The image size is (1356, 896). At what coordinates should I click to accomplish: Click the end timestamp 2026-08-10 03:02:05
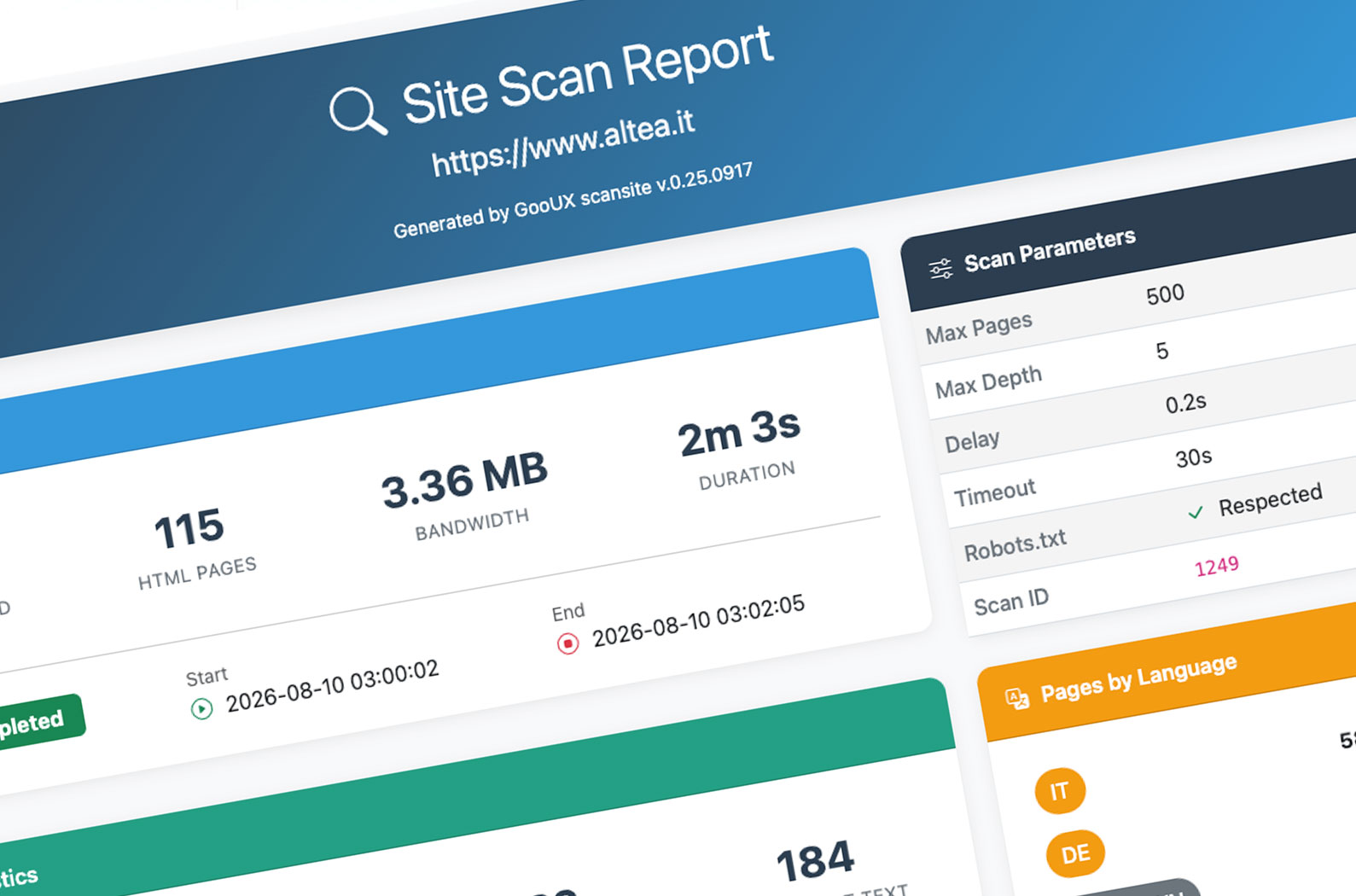pos(698,620)
